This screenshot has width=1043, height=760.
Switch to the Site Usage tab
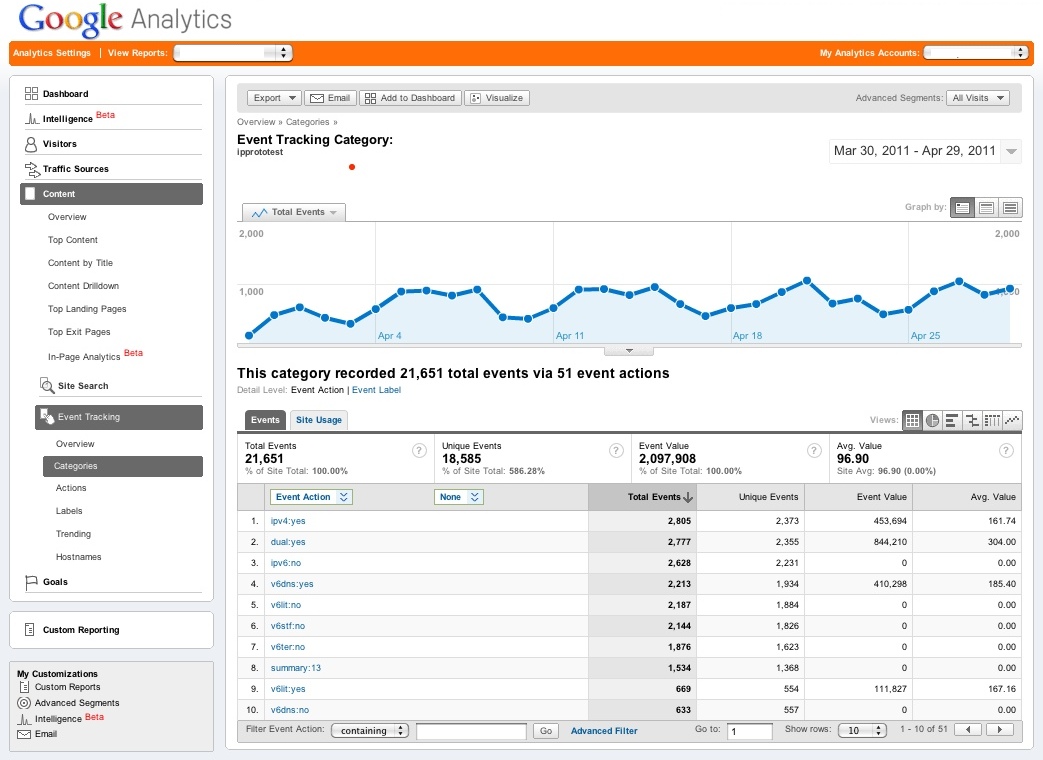319,420
